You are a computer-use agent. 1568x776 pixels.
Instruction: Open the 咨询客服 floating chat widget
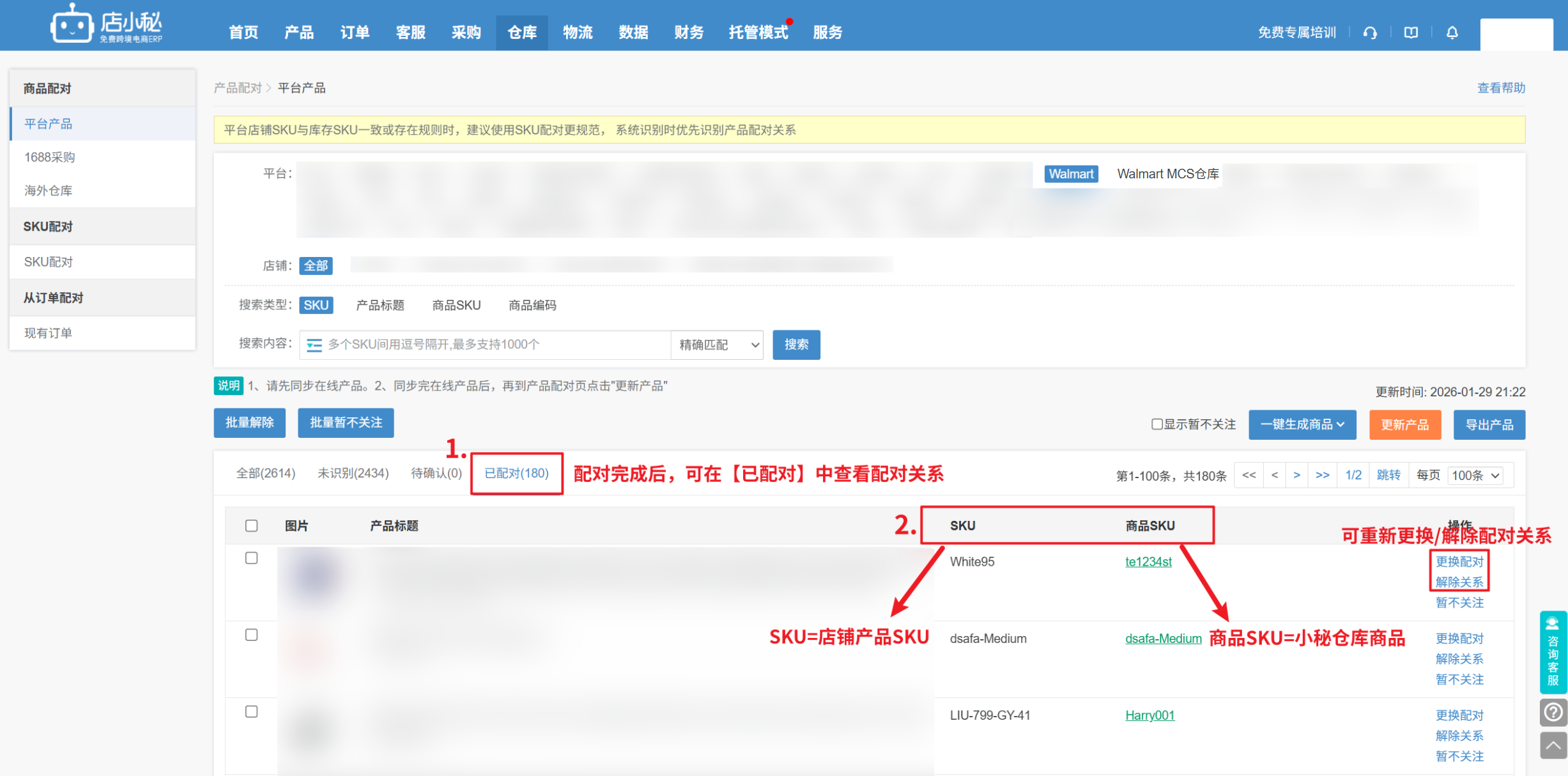(x=1553, y=652)
